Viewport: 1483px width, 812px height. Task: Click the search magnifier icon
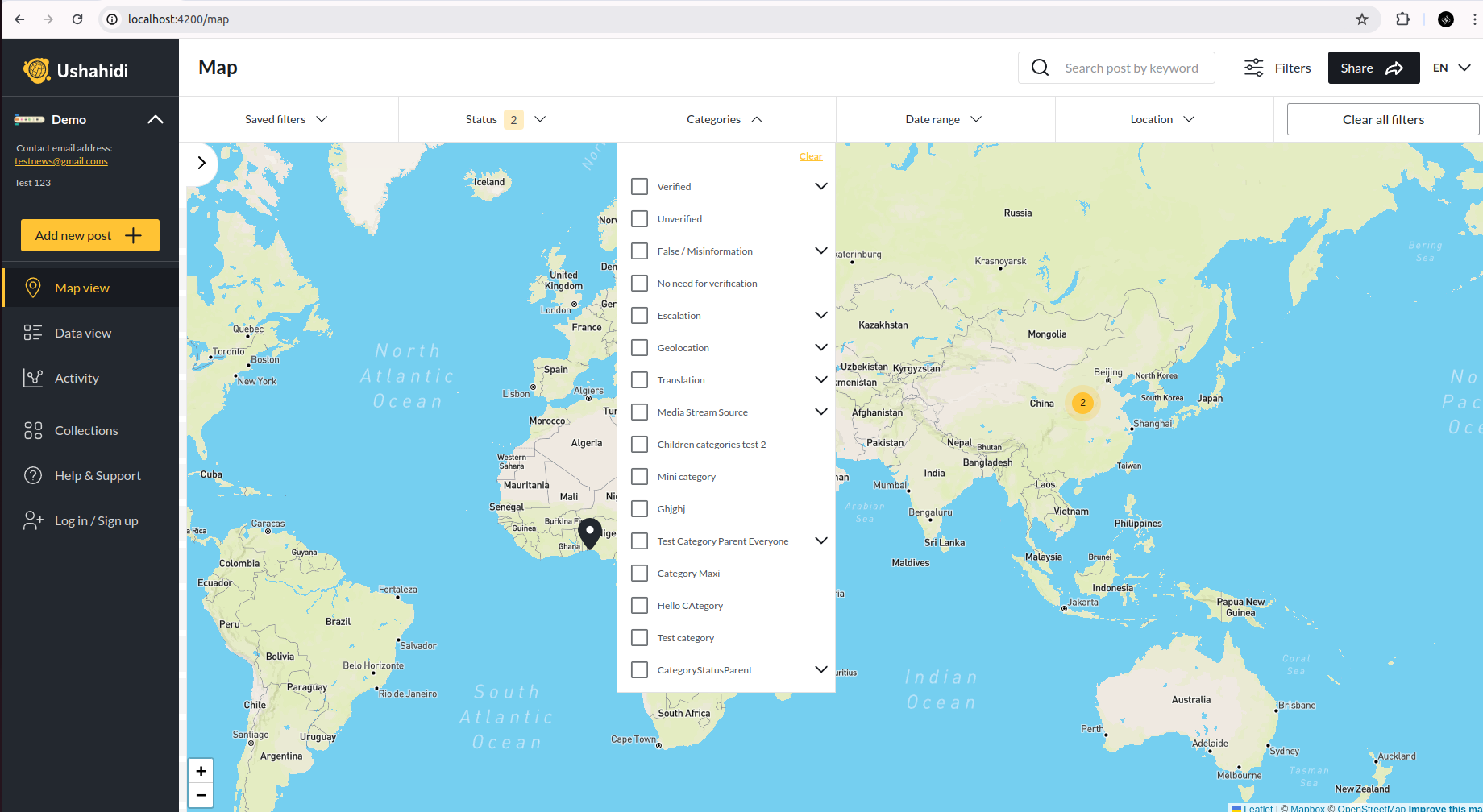(x=1041, y=68)
